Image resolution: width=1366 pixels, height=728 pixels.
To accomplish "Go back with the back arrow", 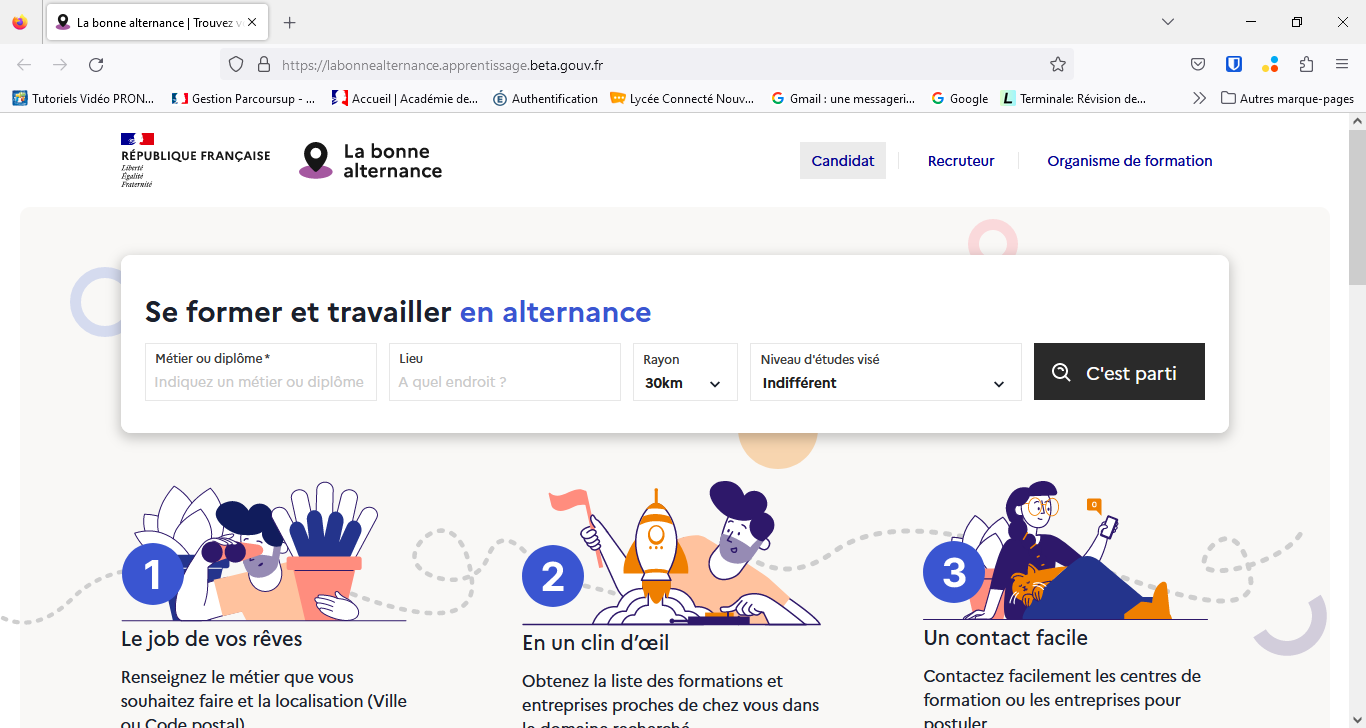I will pyautogui.click(x=24, y=65).
